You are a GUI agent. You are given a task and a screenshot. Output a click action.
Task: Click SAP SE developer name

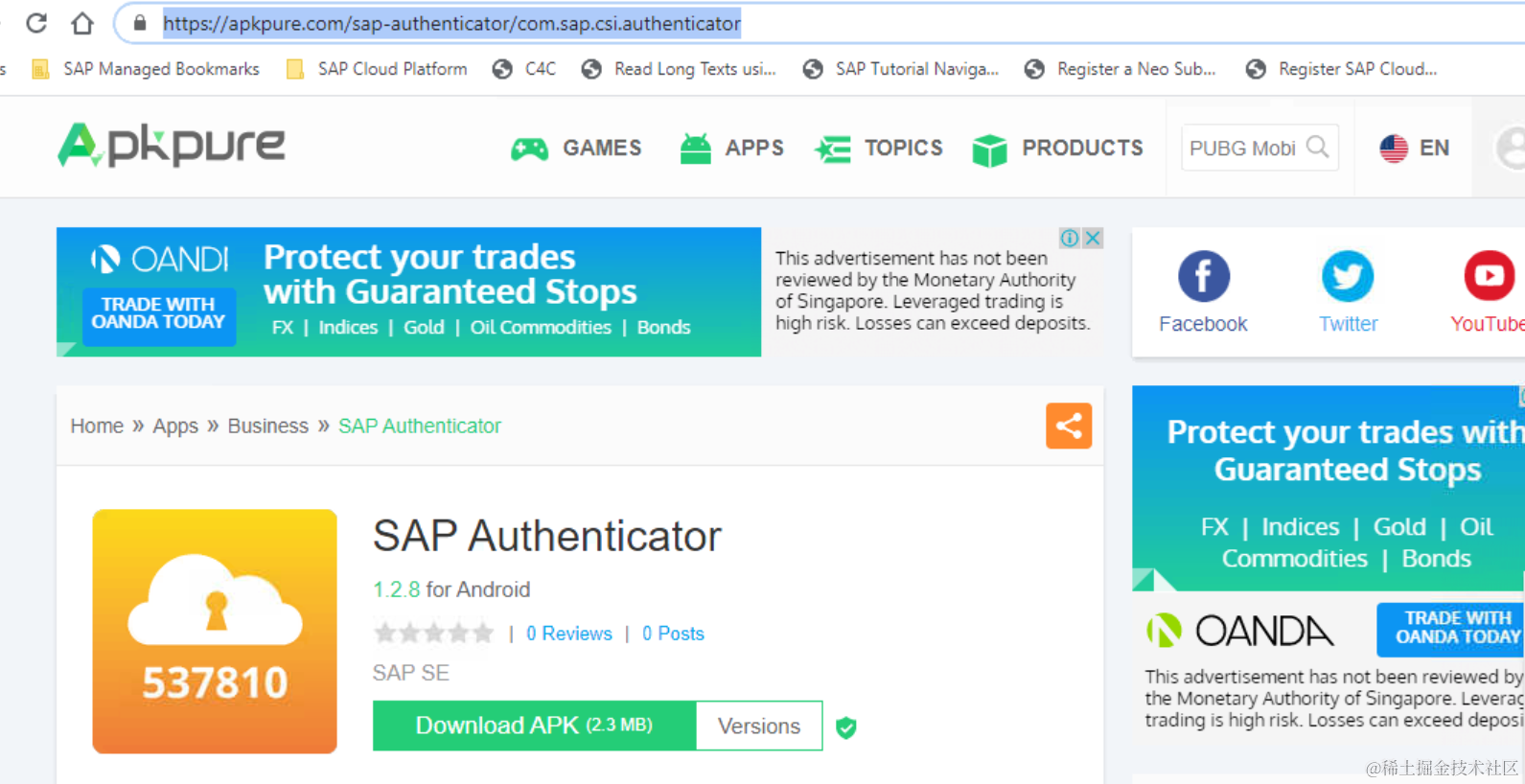[410, 673]
